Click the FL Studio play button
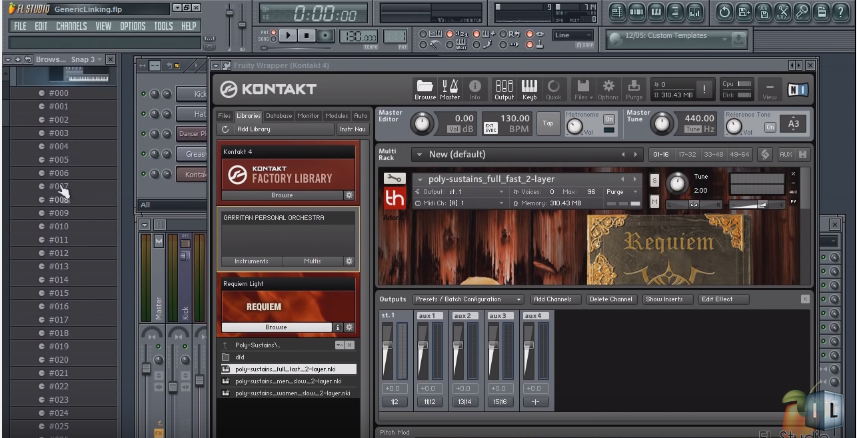This screenshot has height=438, width=857. coord(288,36)
